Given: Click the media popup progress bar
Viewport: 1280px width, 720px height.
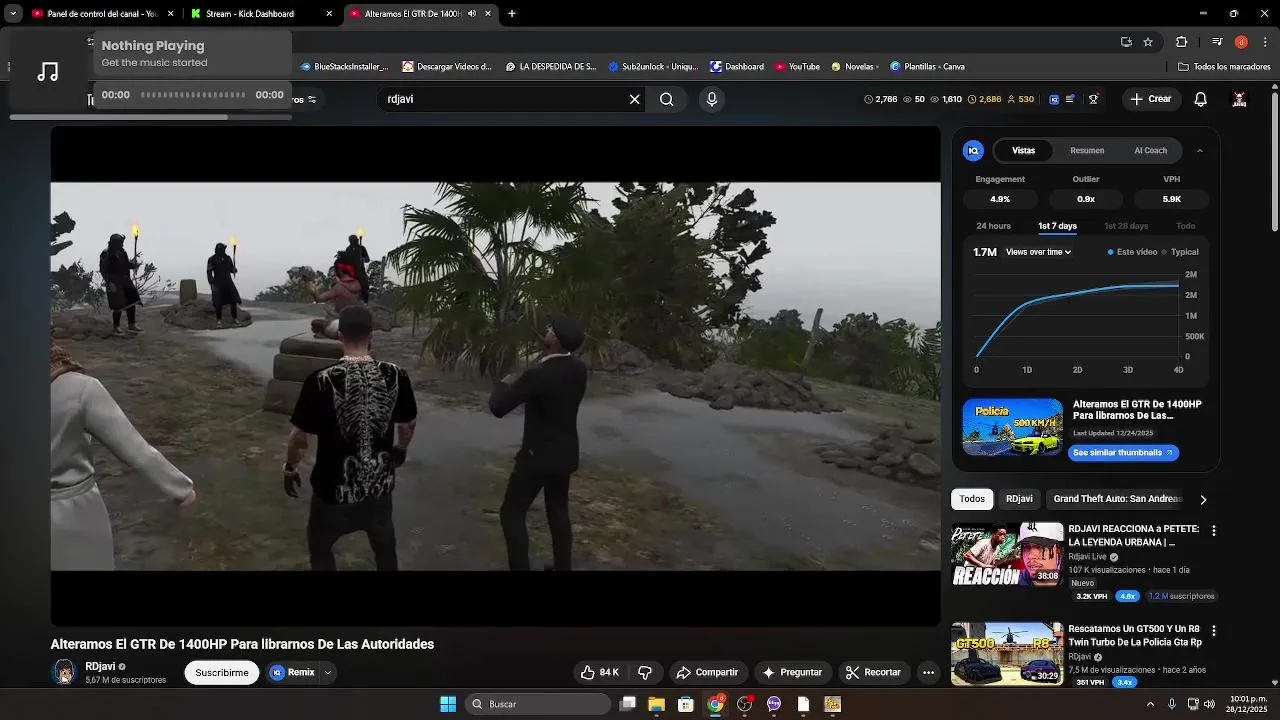Looking at the screenshot, I should [x=193, y=95].
